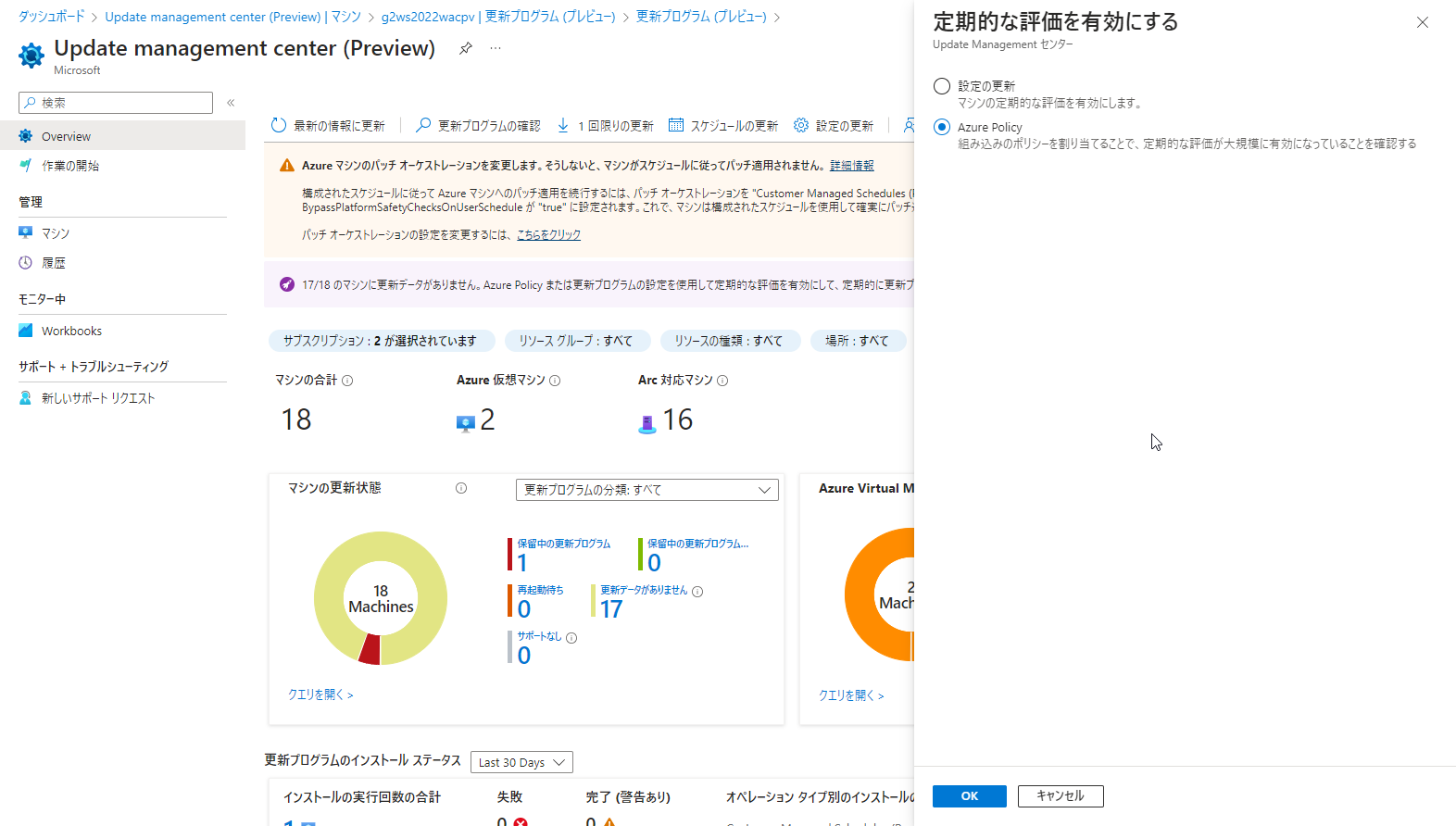Click the スケジュールの更新 calendar icon
The height and width of the screenshot is (826, 1456).
[x=676, y=125]
